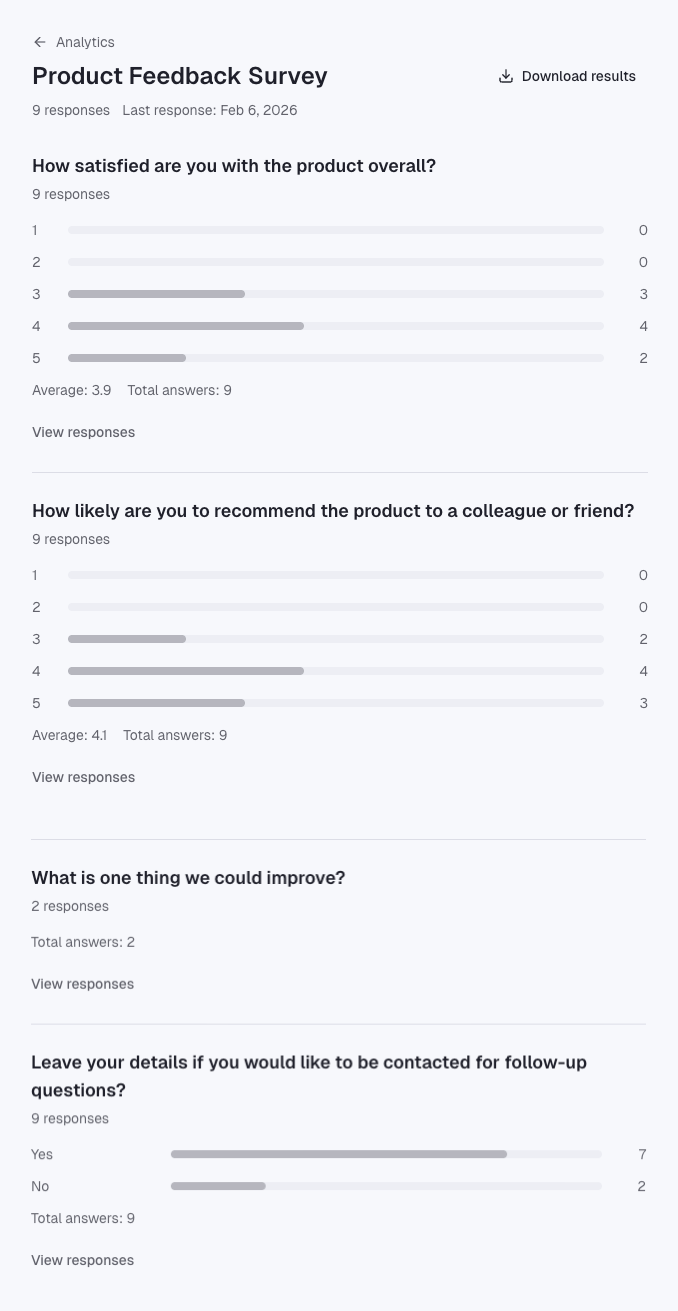Click the Product Feedback Survey title
The width and height of the screenshot is (678, 1311).
180,75
